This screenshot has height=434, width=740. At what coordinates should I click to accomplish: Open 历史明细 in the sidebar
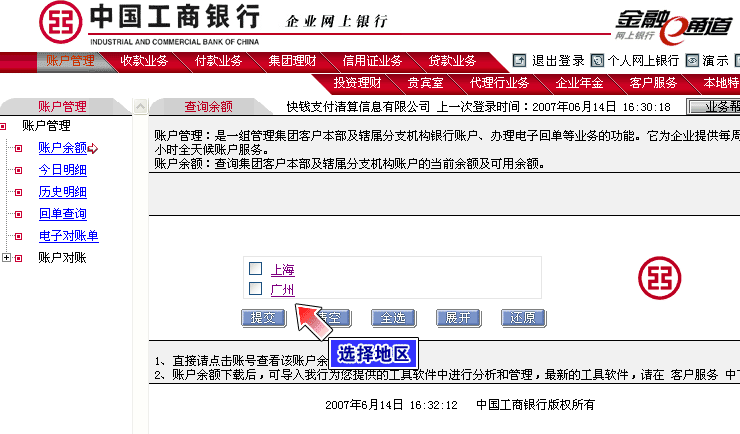click(x=63, y=192)
